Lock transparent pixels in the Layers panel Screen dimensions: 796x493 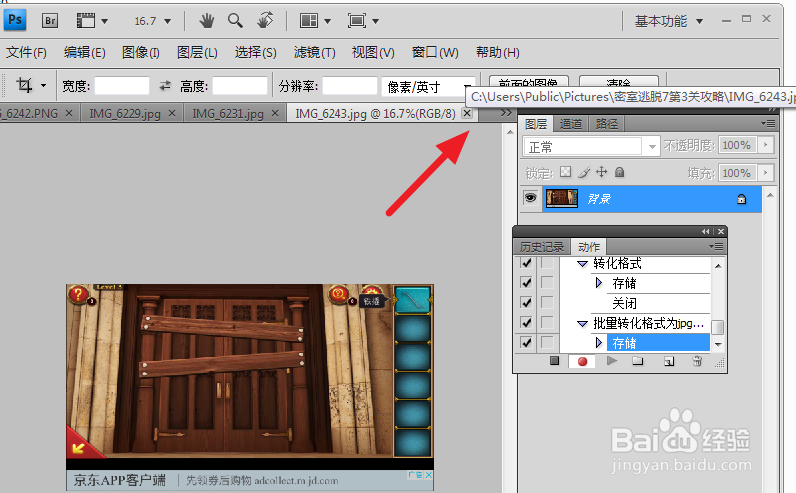click(566, 172)
